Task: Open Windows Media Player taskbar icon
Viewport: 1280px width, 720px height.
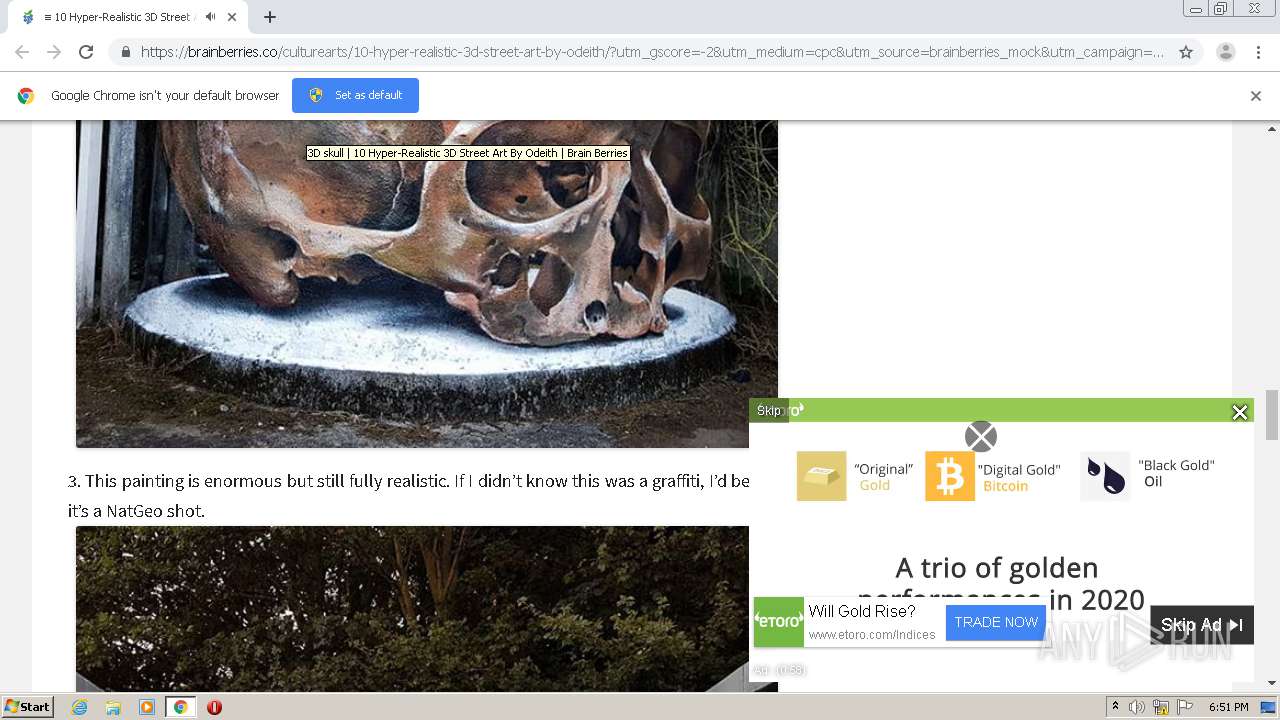Action: pyautogui.click(x=147, y=707)
